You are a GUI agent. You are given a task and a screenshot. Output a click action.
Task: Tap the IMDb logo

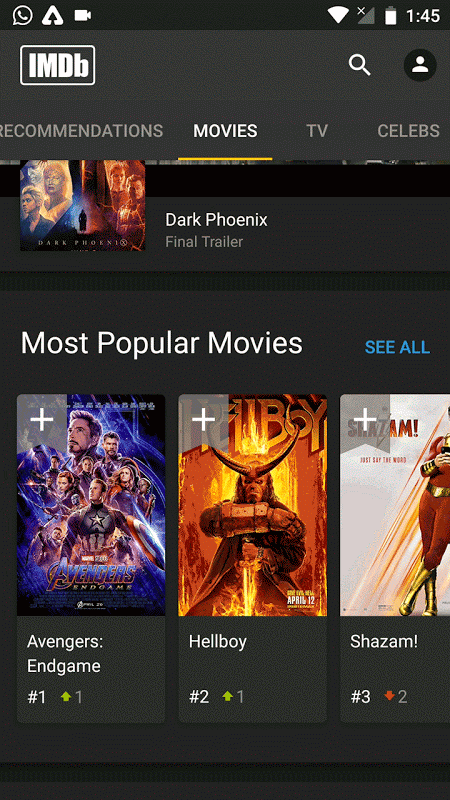click(58, 65)
